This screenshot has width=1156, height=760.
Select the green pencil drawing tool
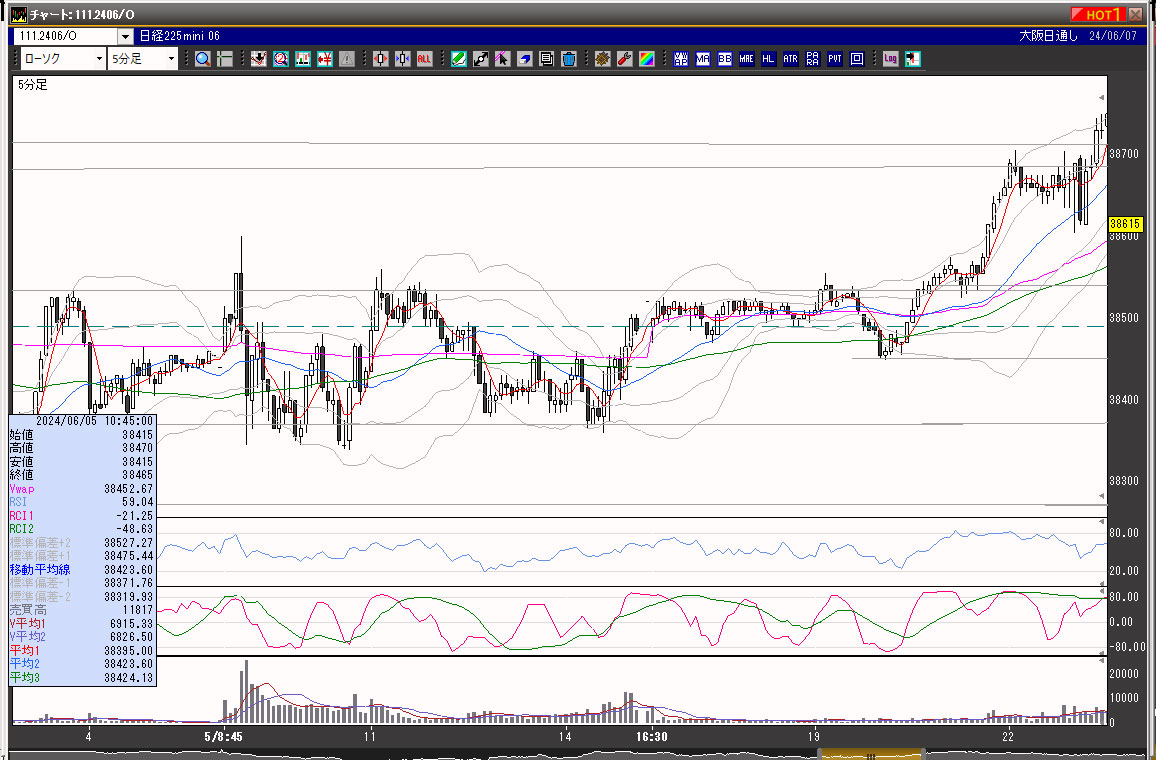click(x=458, y=59)
